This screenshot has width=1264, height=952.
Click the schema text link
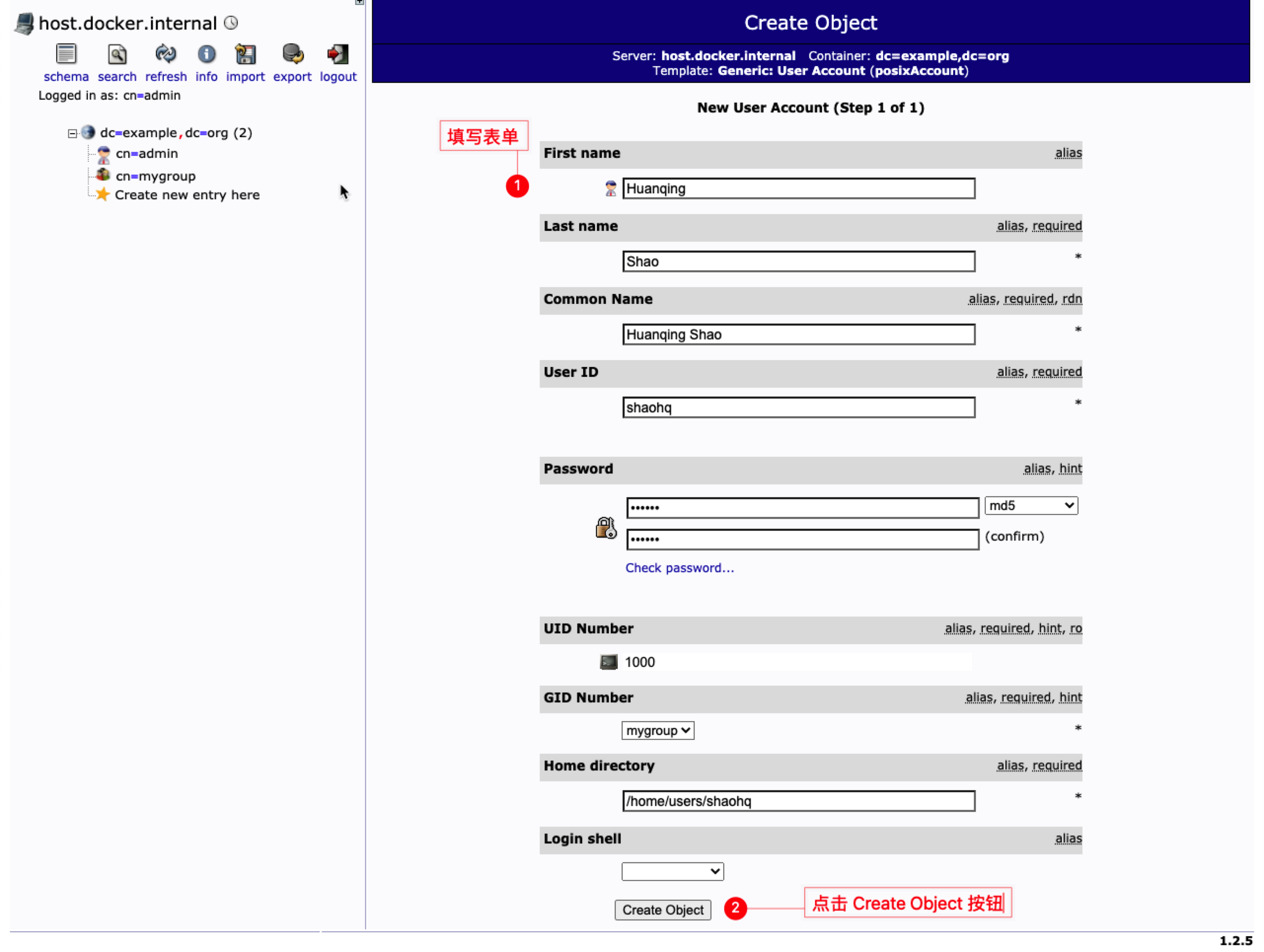(x=66, y=76)
